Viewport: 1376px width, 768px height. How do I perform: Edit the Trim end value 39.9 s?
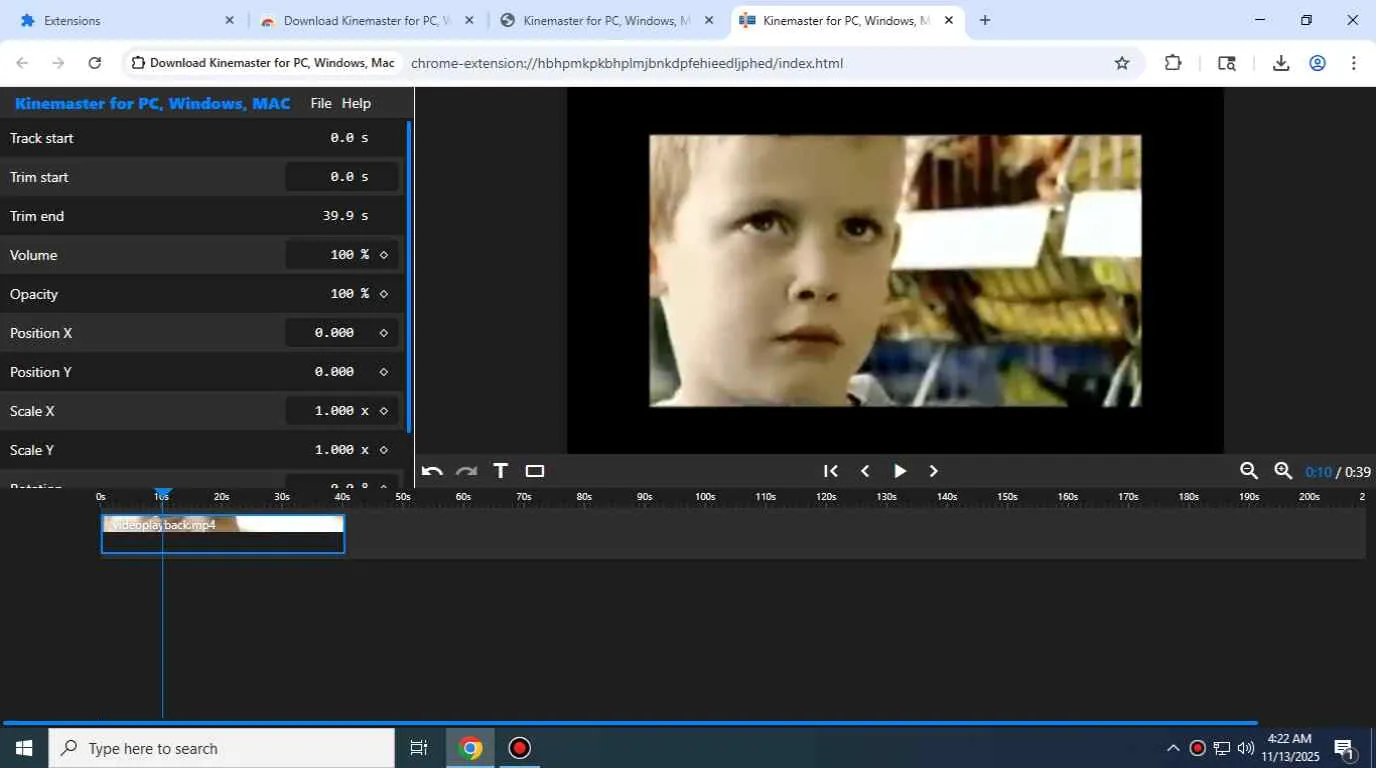click(342, 216)
